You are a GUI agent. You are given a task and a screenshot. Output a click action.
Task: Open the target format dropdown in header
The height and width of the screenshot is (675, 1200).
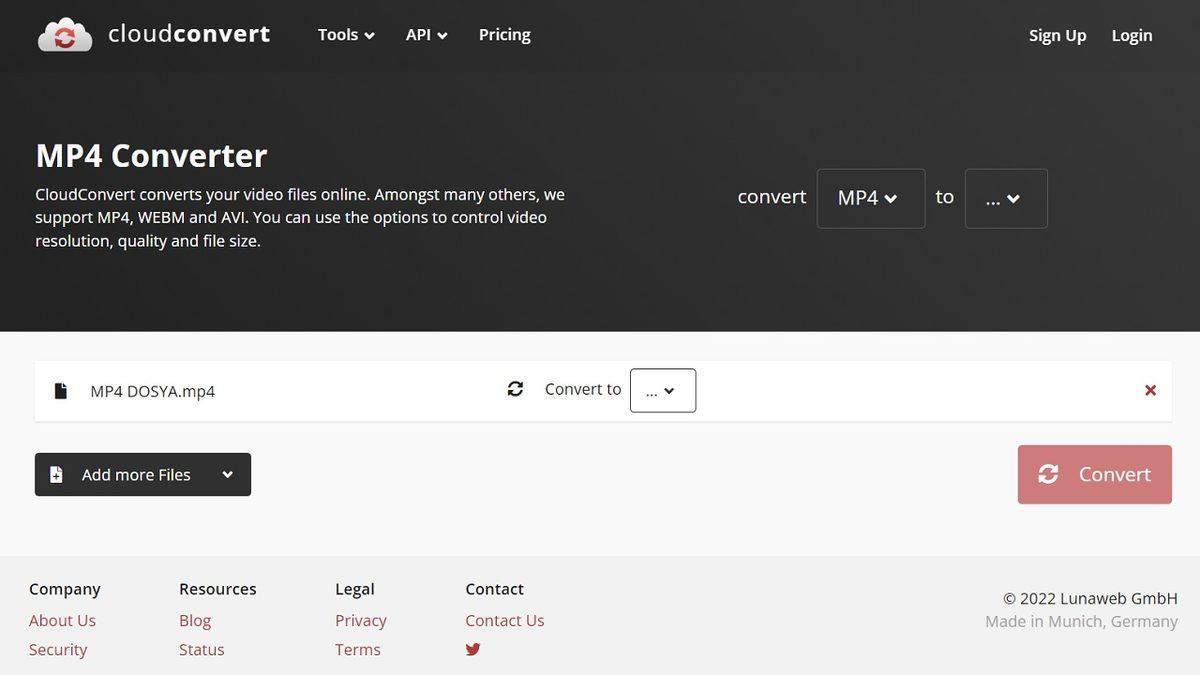pos(1005,198)
